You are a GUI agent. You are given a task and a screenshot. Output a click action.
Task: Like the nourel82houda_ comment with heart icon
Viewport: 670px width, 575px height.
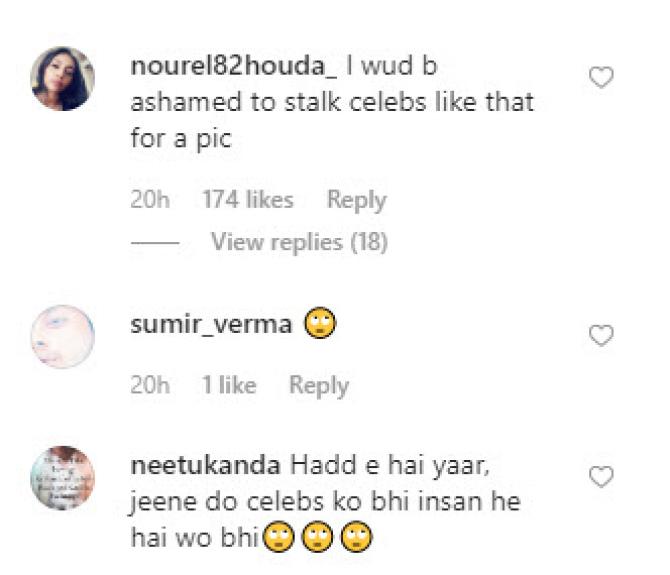[601, 77]
